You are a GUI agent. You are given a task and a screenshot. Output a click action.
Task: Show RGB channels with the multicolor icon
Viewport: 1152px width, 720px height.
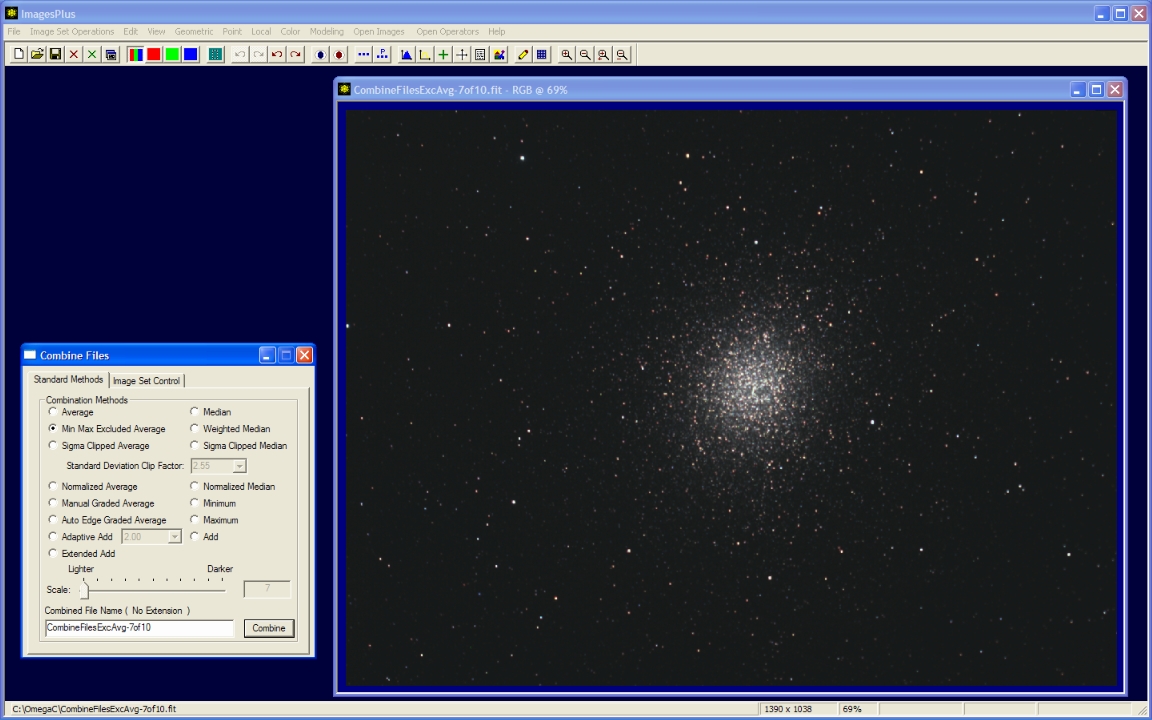pos(135,54)
